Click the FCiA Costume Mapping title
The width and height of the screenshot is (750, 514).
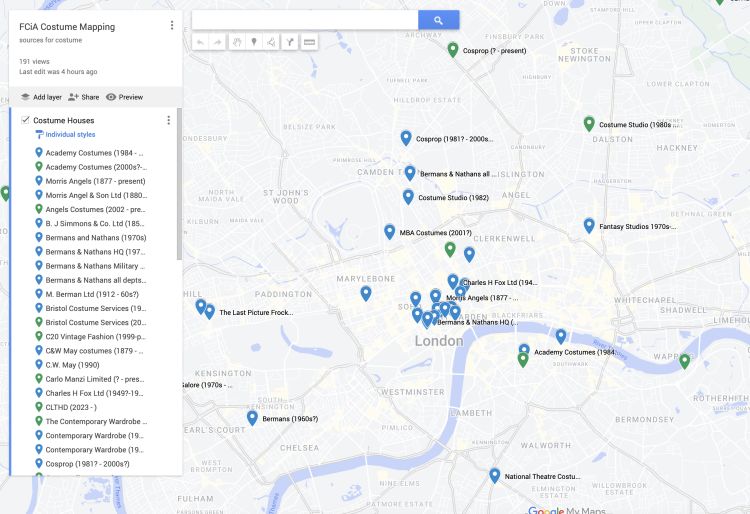coord(67,27)
